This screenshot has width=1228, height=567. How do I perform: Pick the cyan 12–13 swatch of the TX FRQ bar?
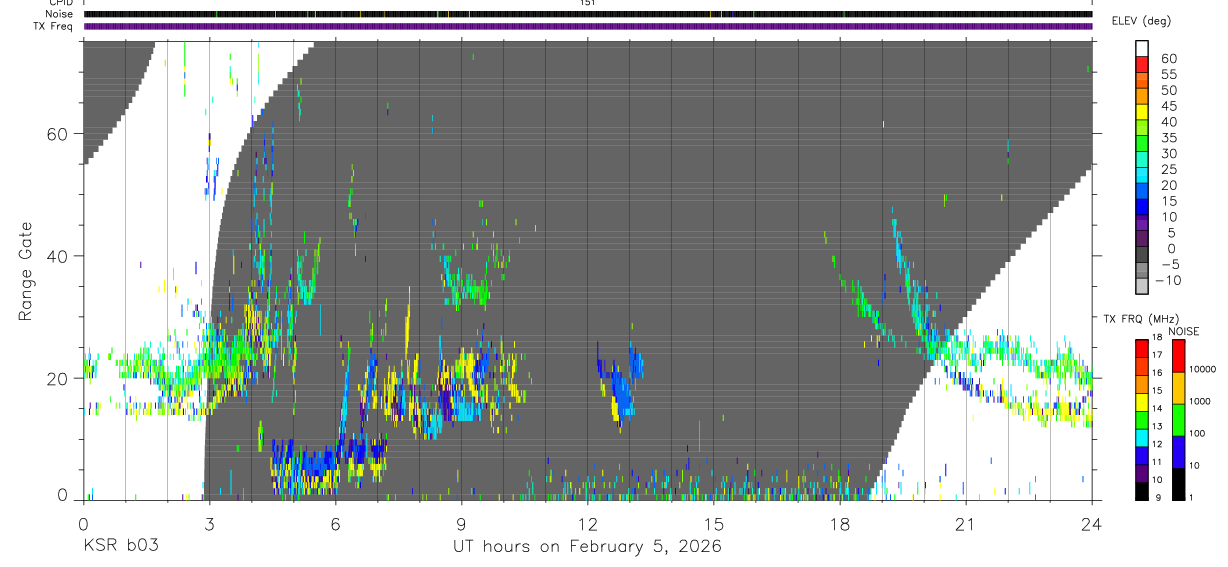pyautogui.click(x=1142, y=437)
